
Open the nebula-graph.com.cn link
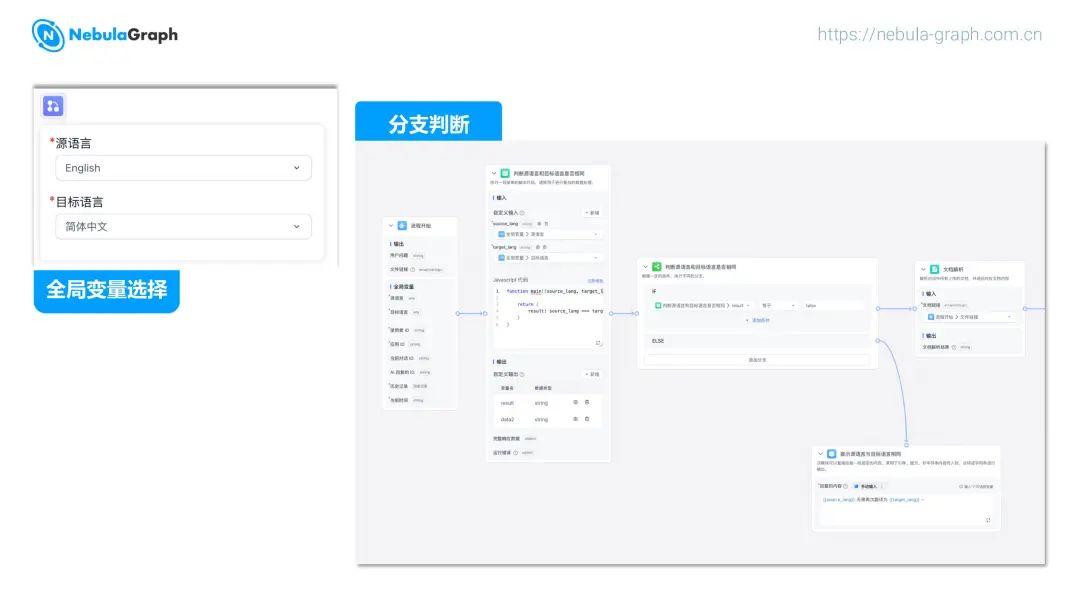(929, 34)
